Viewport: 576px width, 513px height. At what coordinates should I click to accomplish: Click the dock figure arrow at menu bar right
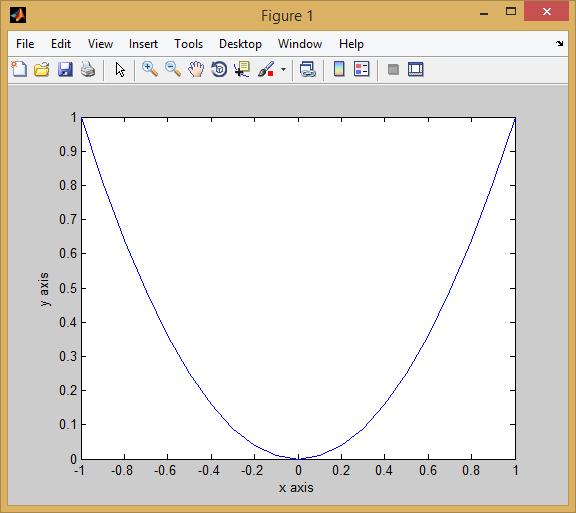(x=559, y=43)
